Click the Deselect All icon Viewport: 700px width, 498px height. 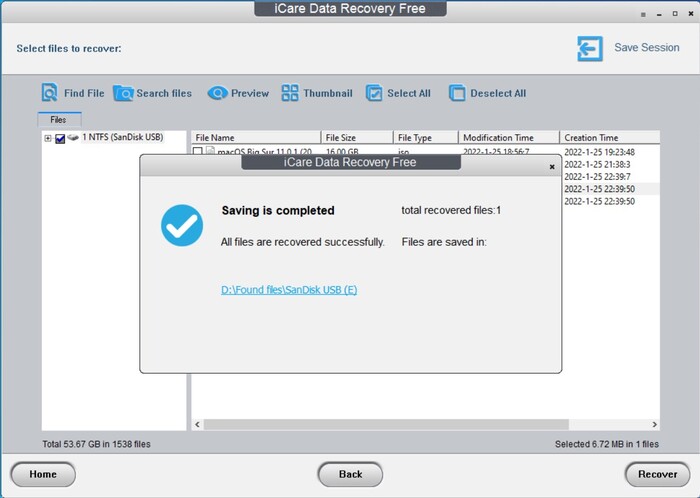coord(457,93)
